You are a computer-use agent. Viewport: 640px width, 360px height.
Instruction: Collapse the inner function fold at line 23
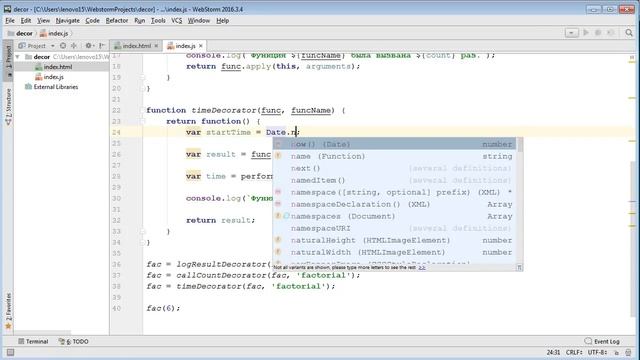(142, 121)
